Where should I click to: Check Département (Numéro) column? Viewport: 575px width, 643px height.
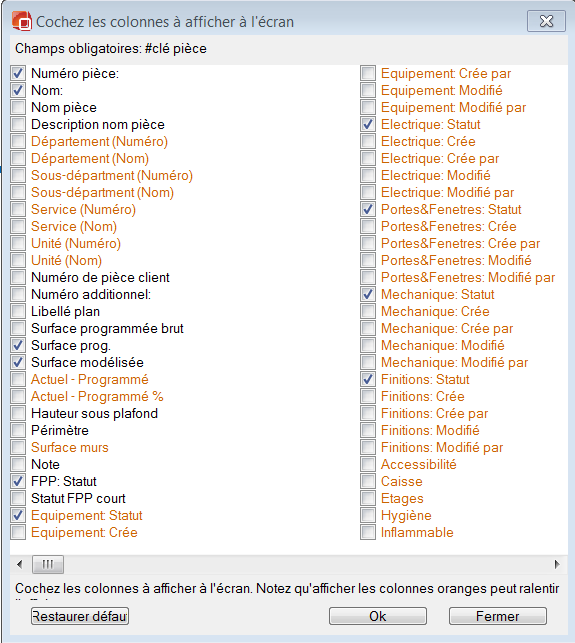18,141
